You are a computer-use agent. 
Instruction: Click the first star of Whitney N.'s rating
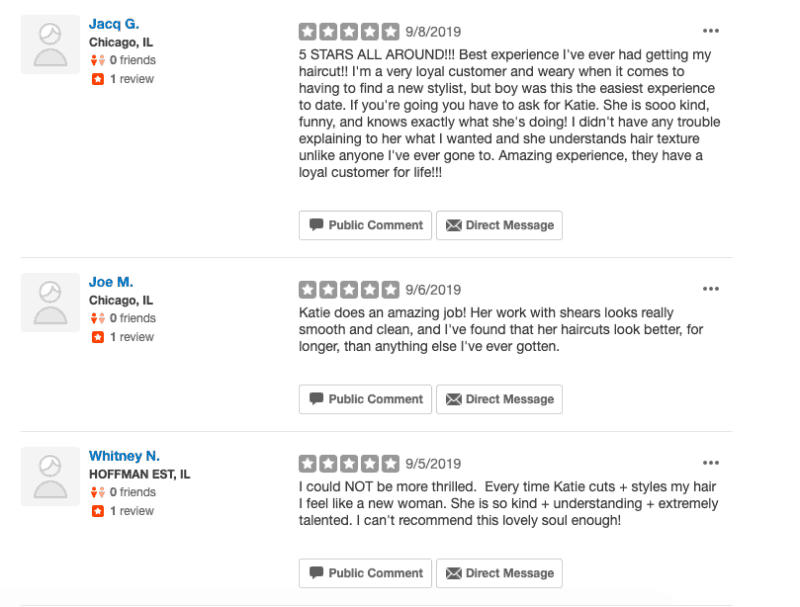(x=308, y=463)
